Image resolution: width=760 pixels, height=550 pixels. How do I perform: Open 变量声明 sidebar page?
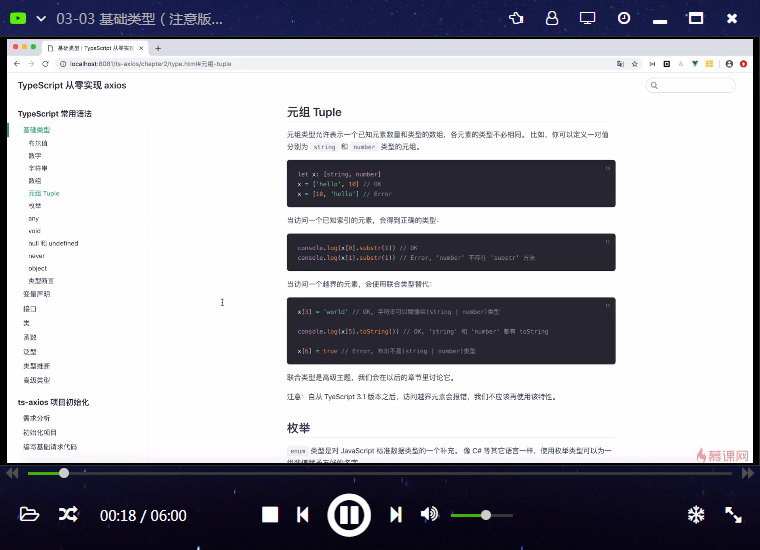(36, 294)
